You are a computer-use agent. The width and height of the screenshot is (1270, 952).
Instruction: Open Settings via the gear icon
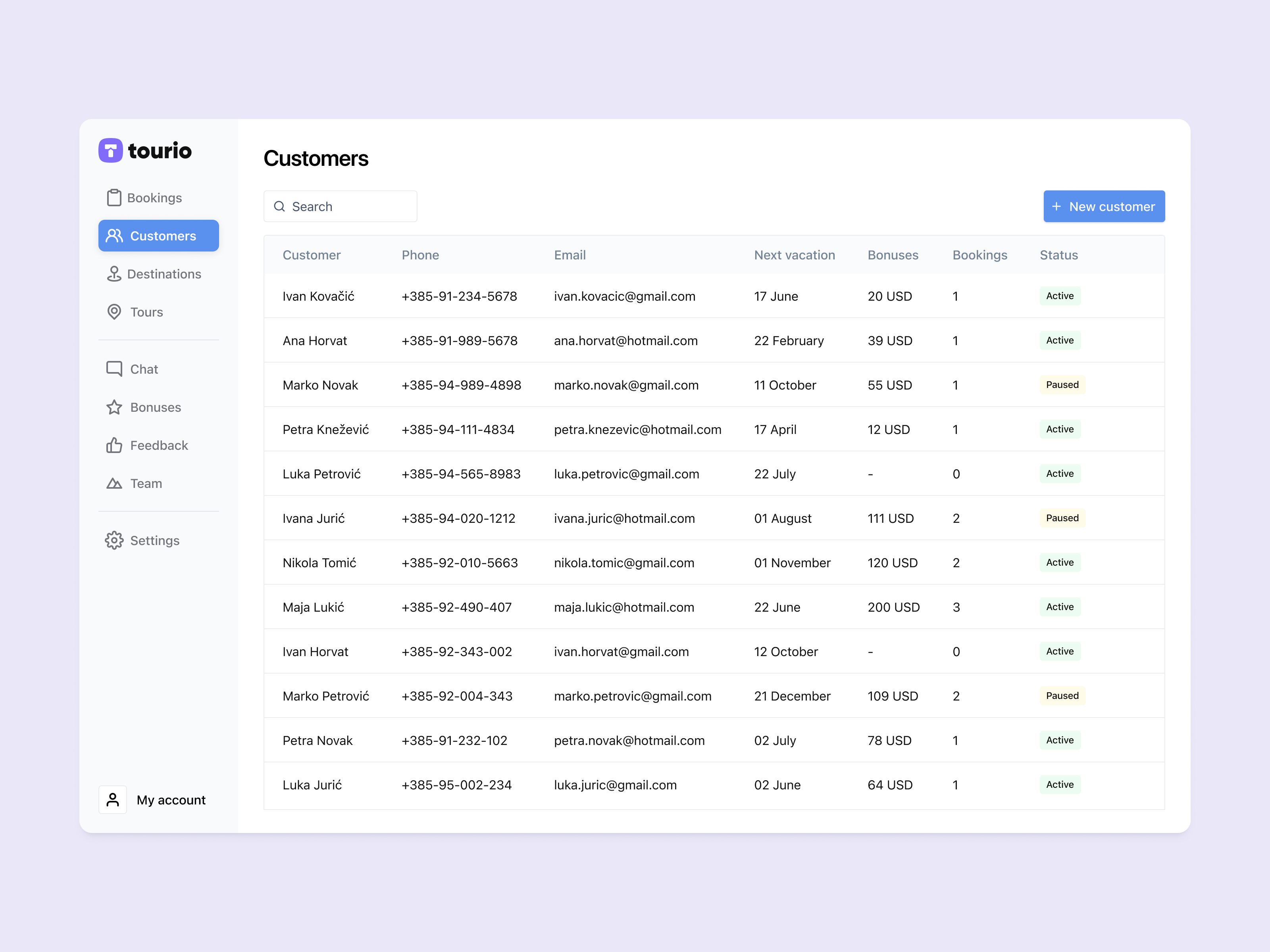pyautogui.click(x=114, y=540)
